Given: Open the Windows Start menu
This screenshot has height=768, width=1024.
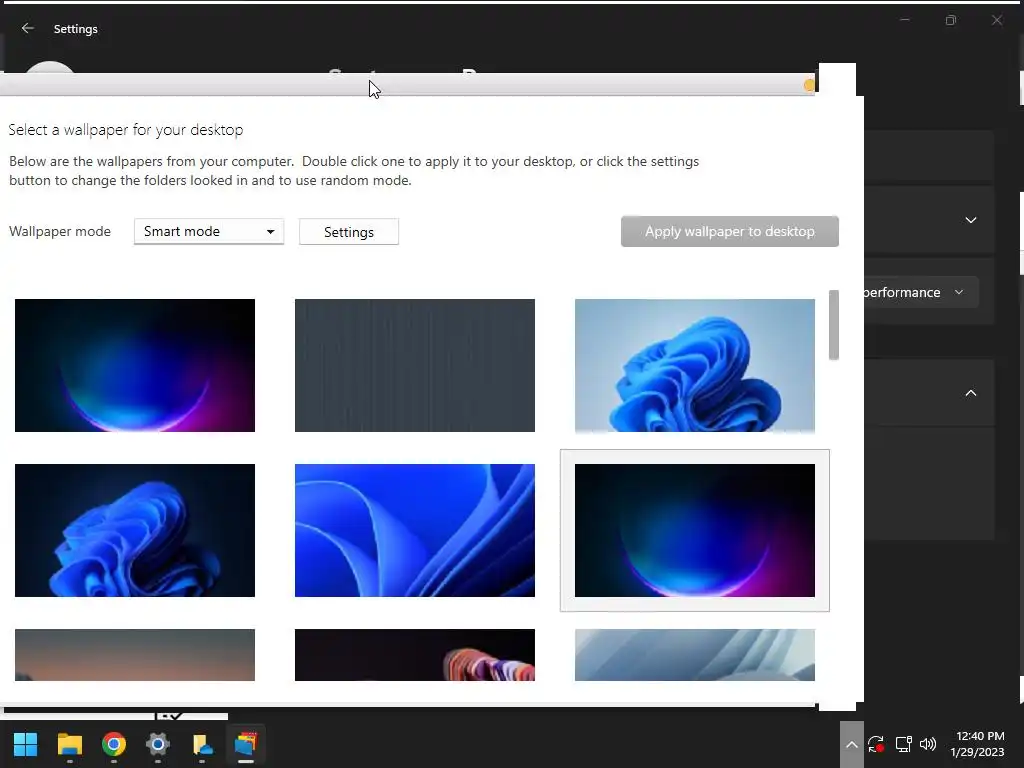Looking at the screenshot, I should (25, 744).
